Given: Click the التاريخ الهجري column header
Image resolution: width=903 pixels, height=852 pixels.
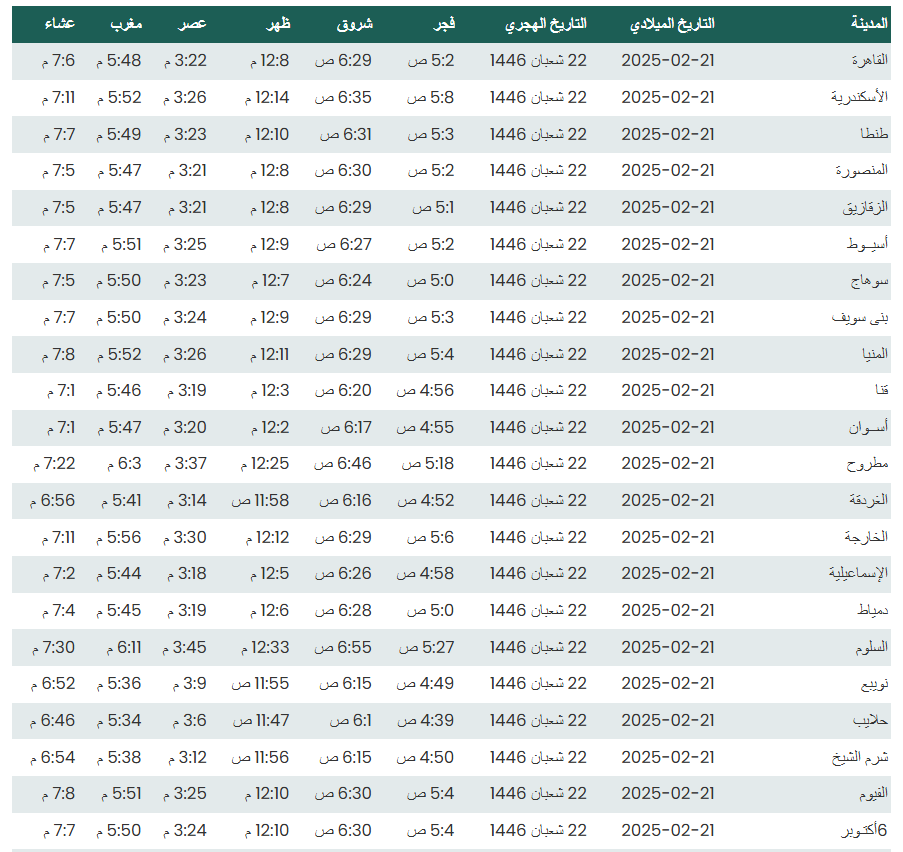Looking at the screenshot, I should (546, 24).
